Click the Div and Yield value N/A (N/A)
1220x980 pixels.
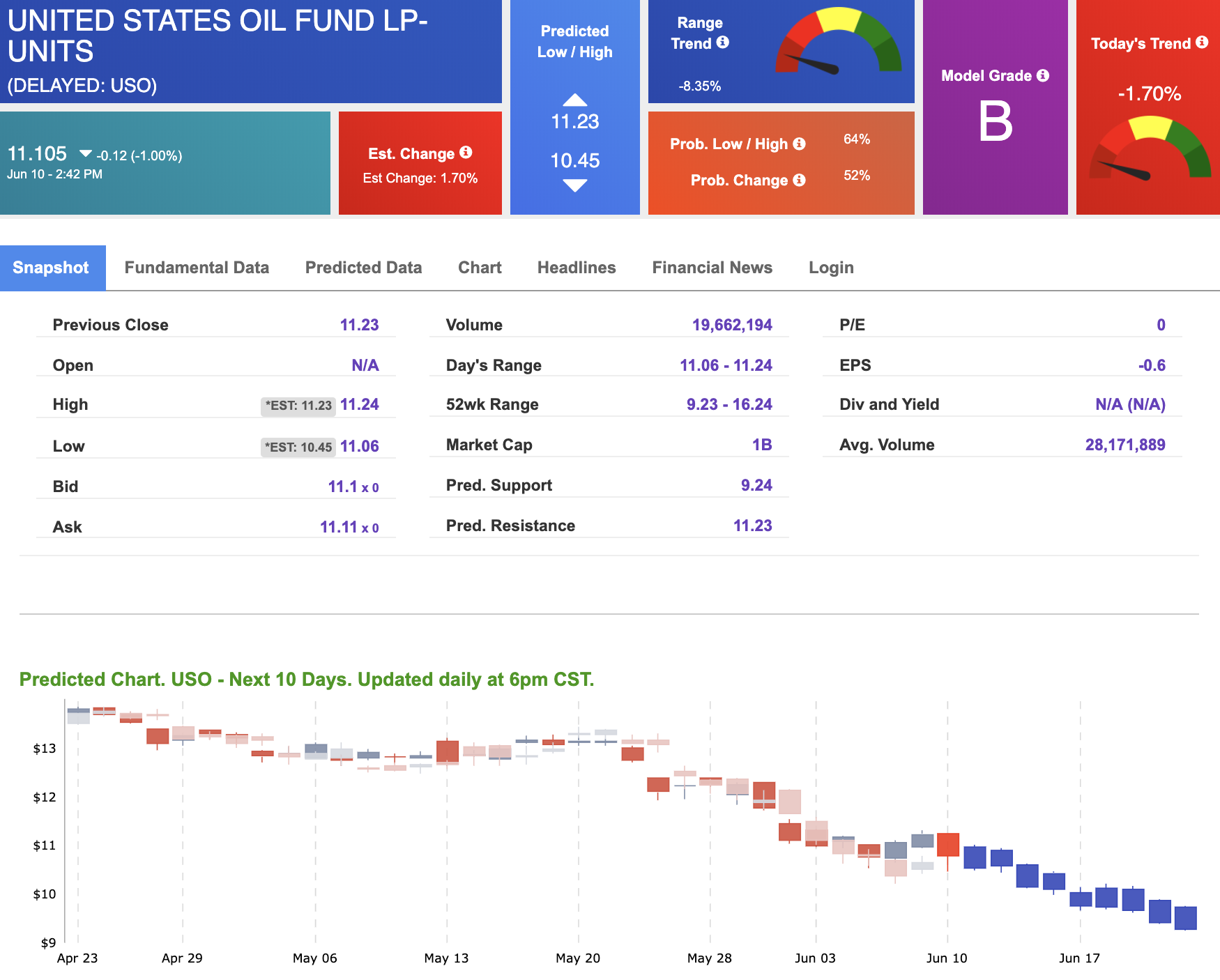[x=1130, y=404]
